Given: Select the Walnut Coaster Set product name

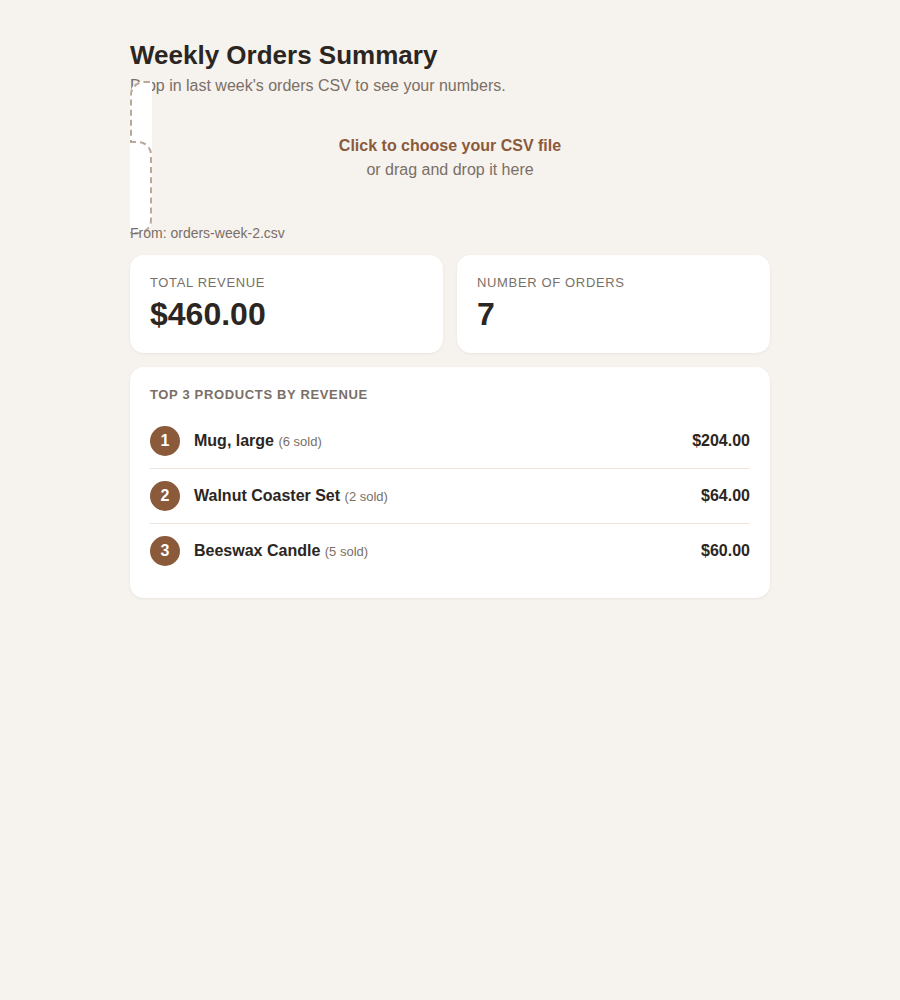Looking at the screenshot, I should 267,496.
